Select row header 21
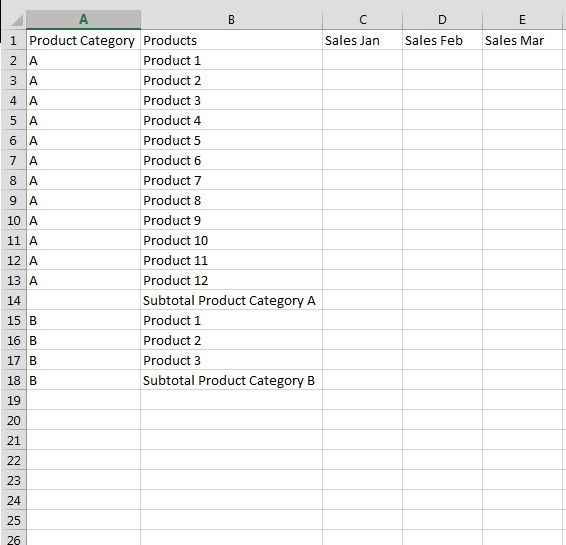The width and height of the screenshot is (566, 545). (x=14, y=440)
